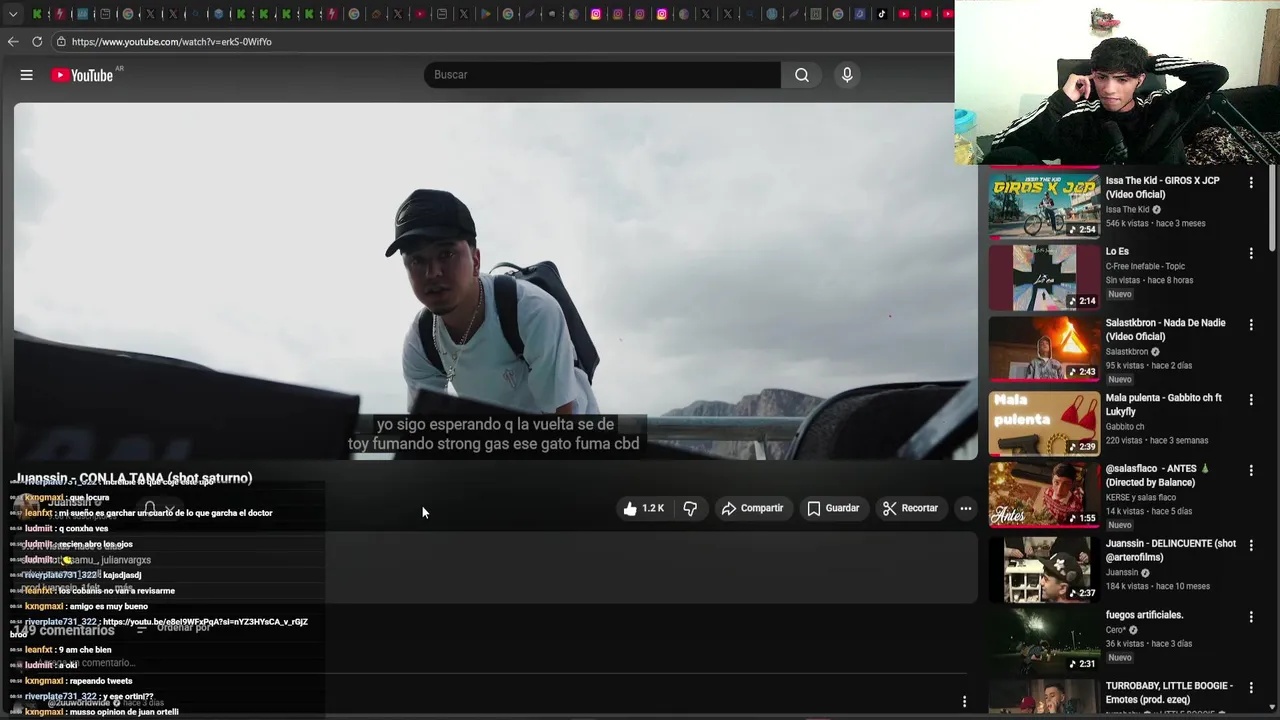Open options for salasflaco ANTES video

(x=1251, y=470)
